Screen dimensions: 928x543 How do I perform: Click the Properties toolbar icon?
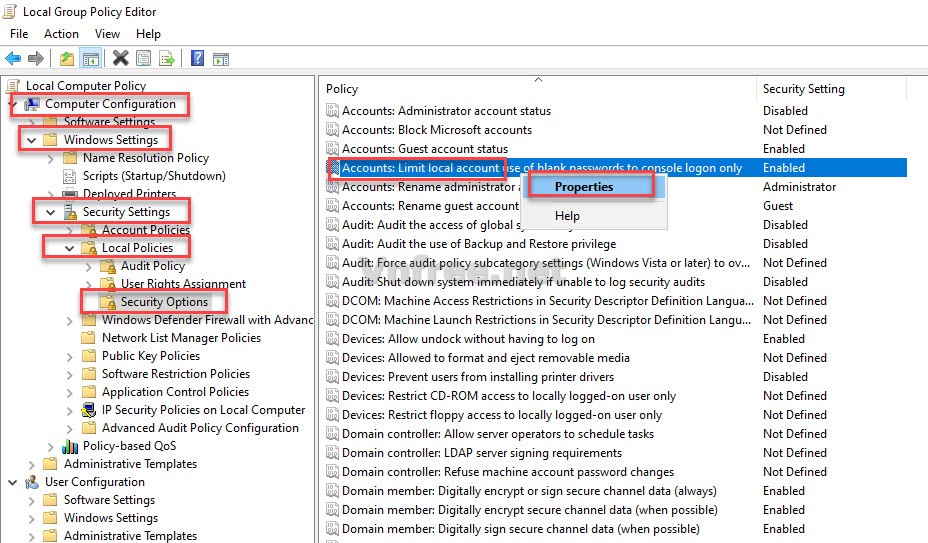point(143,58)
